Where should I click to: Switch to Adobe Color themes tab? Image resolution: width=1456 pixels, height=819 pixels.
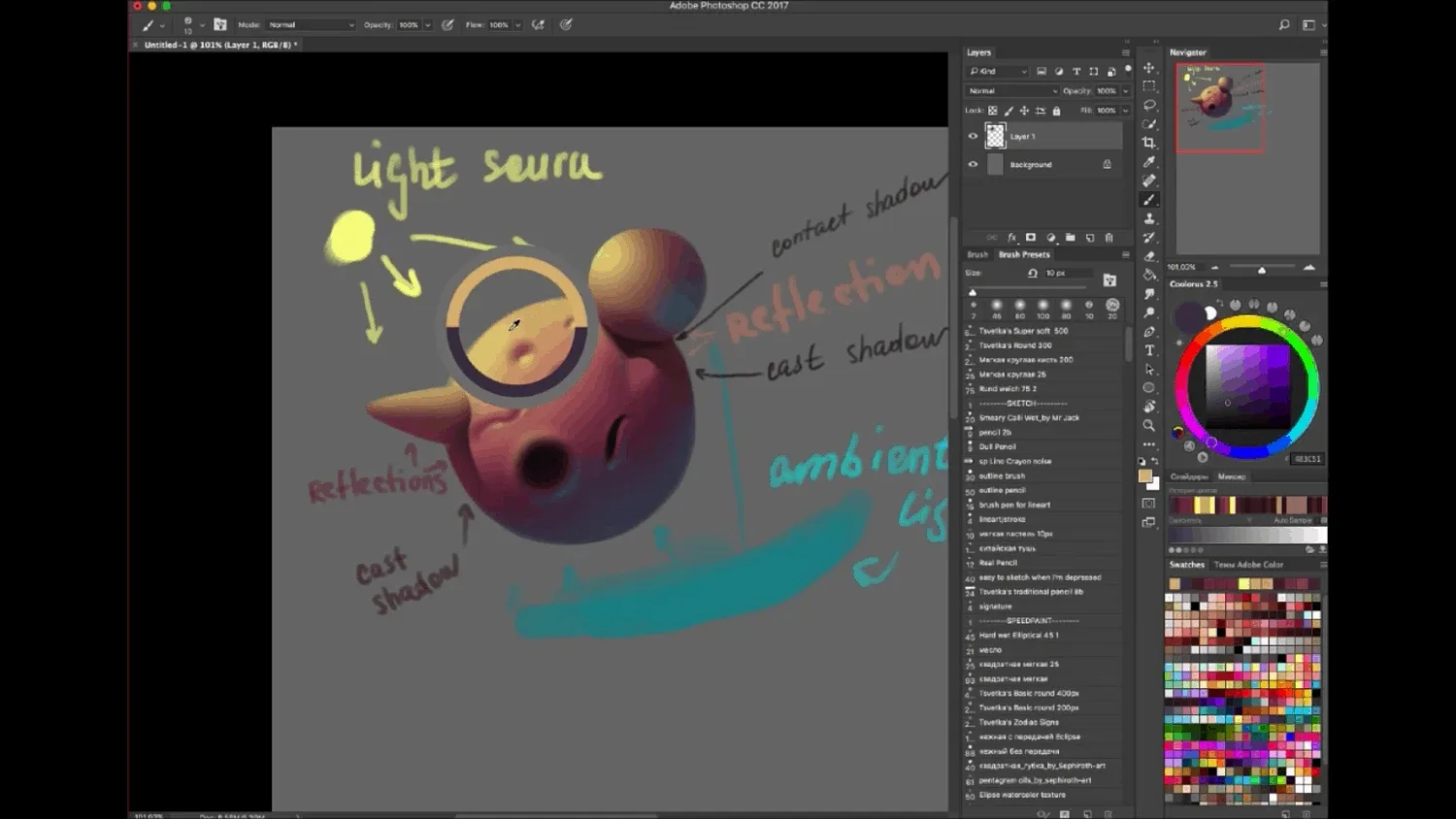pos(1248,565)
